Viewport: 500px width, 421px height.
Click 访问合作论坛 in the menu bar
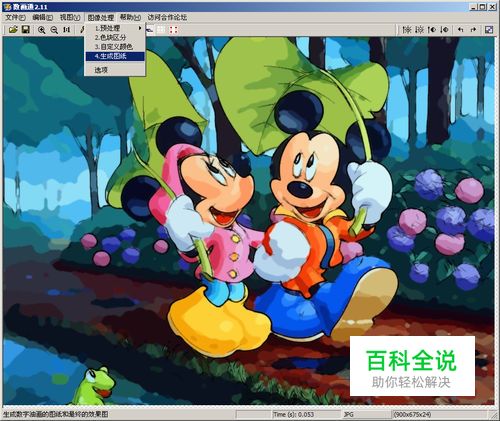pos(167,17)
